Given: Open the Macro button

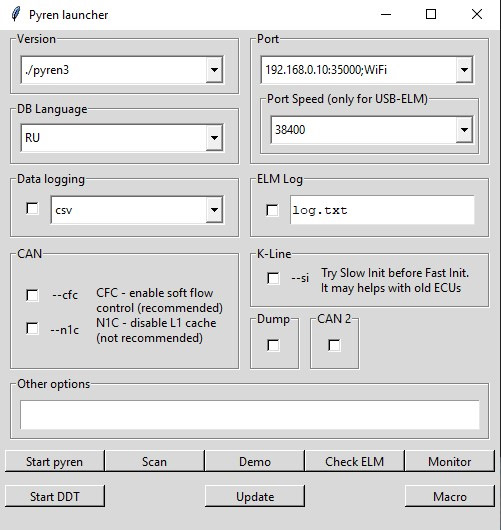Looking at the screenshot, I should [x=450, y=496].
